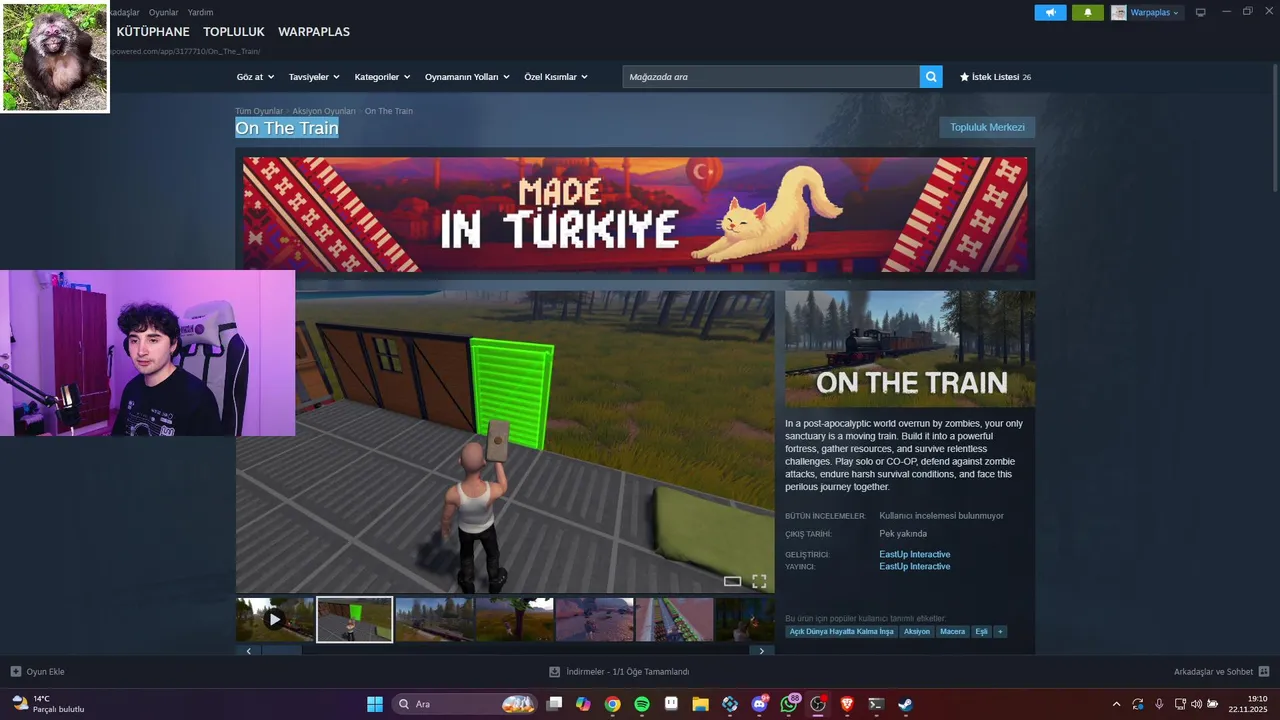Open weather widget showing 14°C
1280x720 pixels.
(48, 704)
